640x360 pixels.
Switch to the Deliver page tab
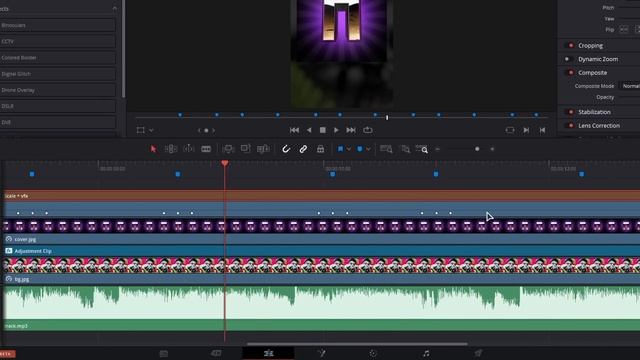478,353
